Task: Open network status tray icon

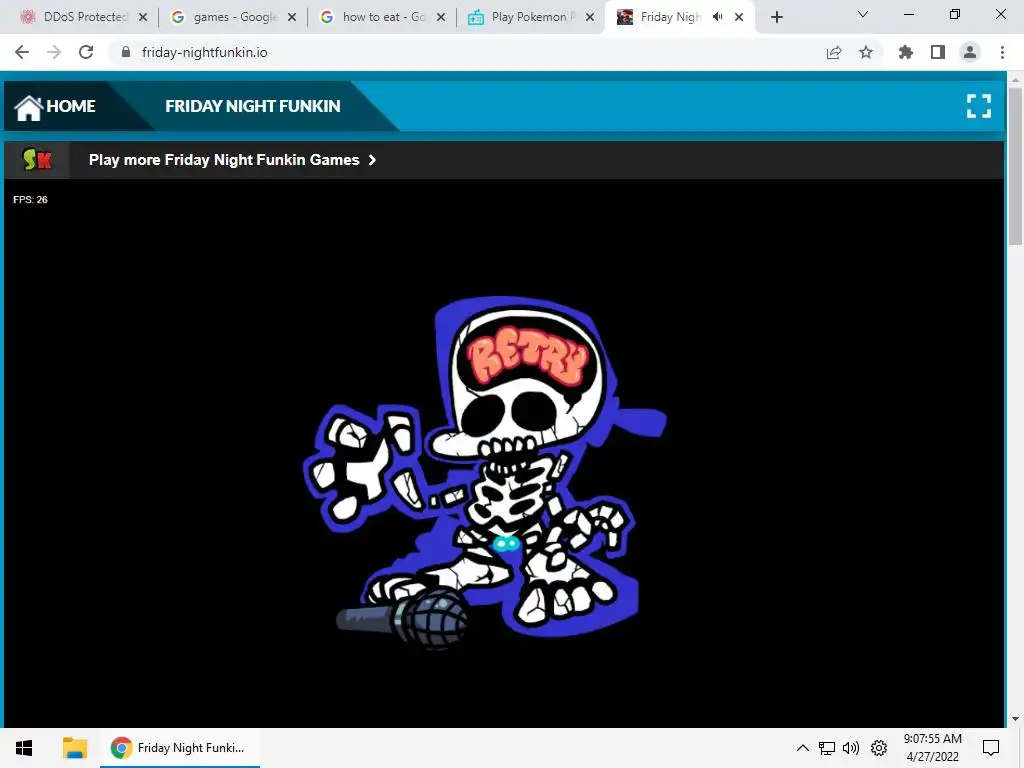Action: click(x=827, y=748)
